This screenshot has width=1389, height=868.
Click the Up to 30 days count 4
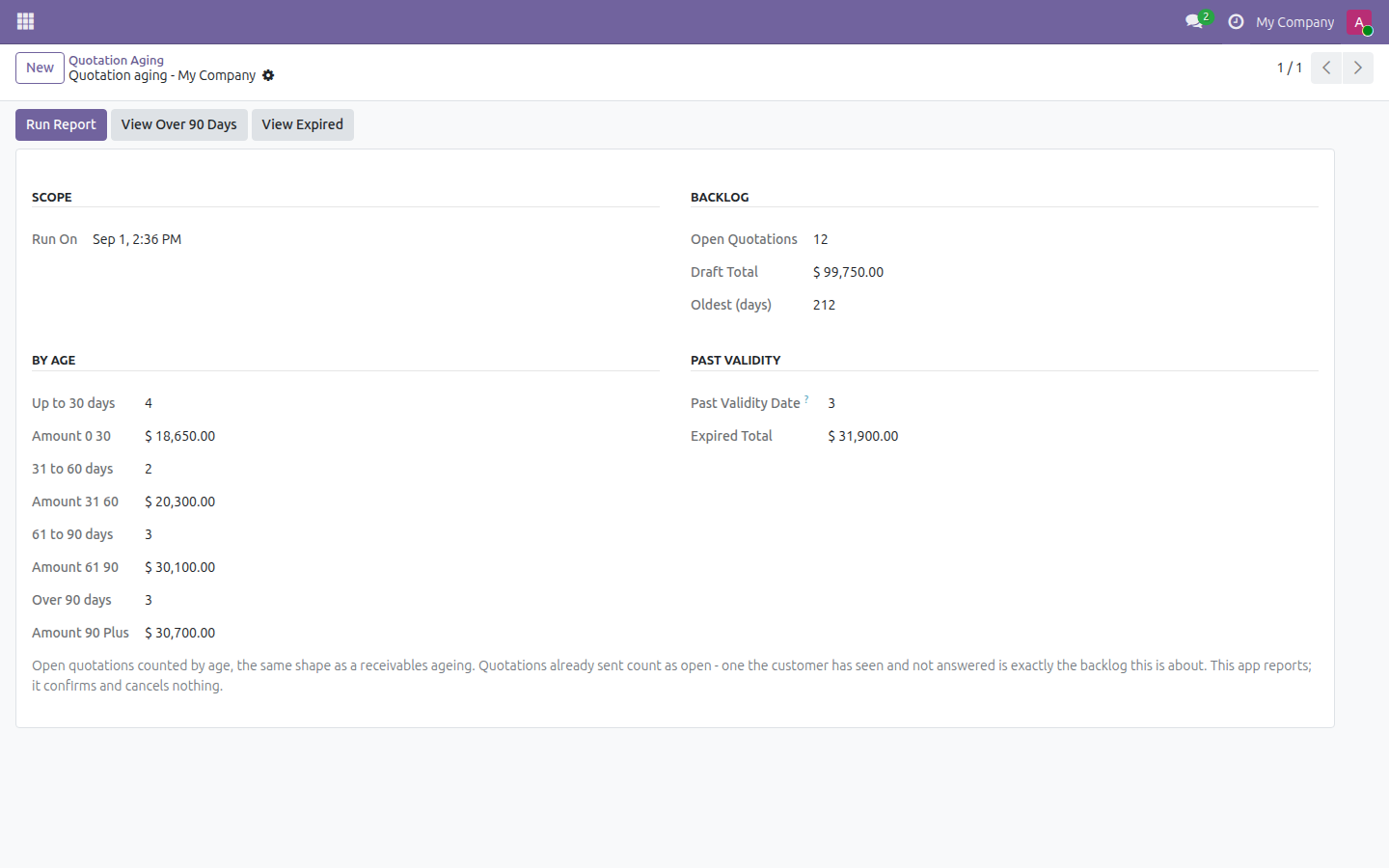[x=149, y=403]
